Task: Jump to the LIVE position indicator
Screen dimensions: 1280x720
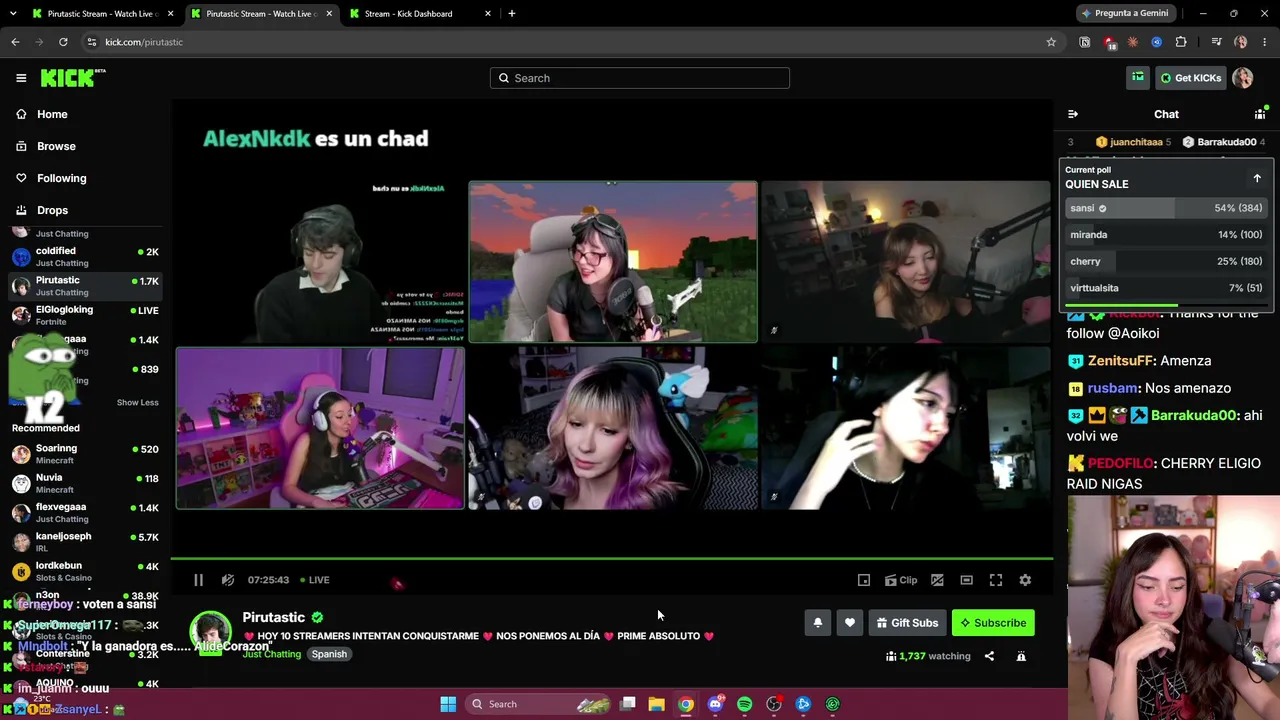Action: coord(315,580)
